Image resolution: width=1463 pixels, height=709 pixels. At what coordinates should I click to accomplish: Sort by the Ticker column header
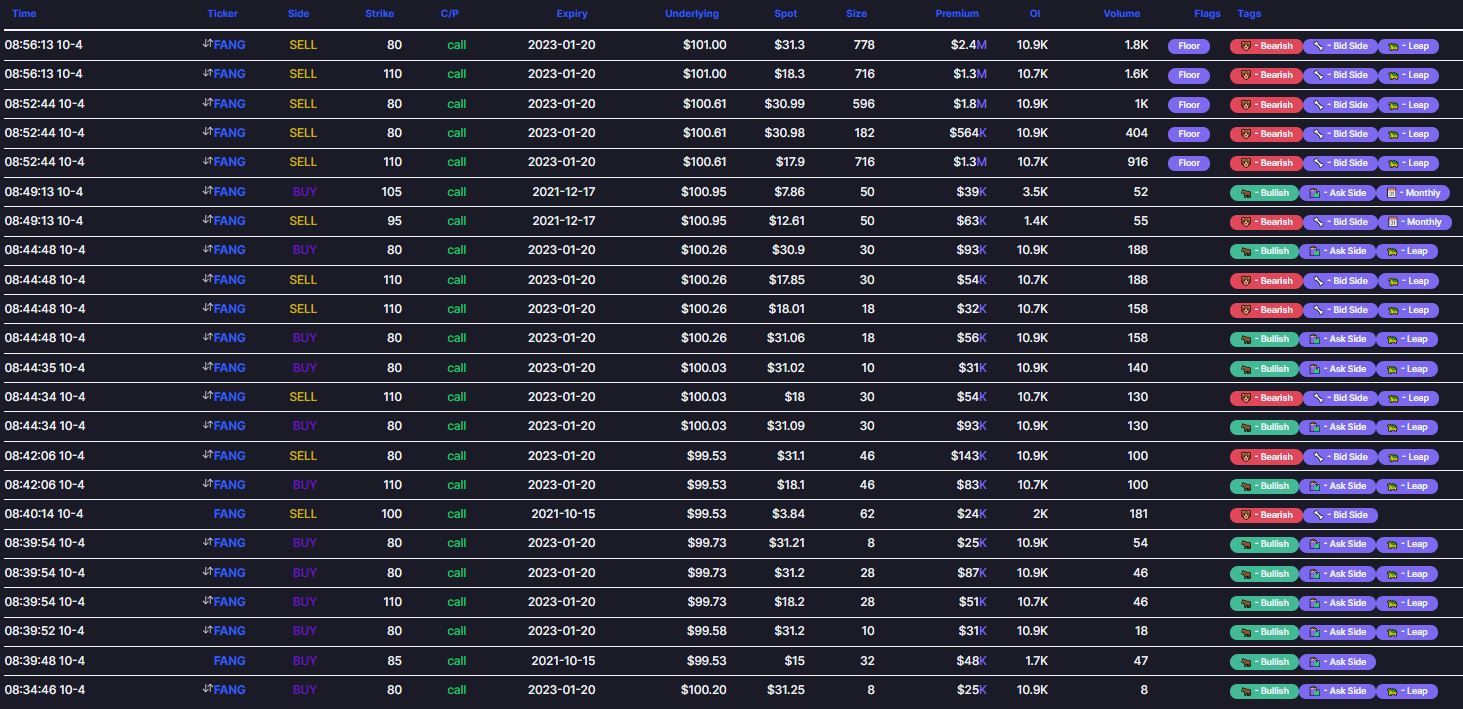(x=223, y=14)
